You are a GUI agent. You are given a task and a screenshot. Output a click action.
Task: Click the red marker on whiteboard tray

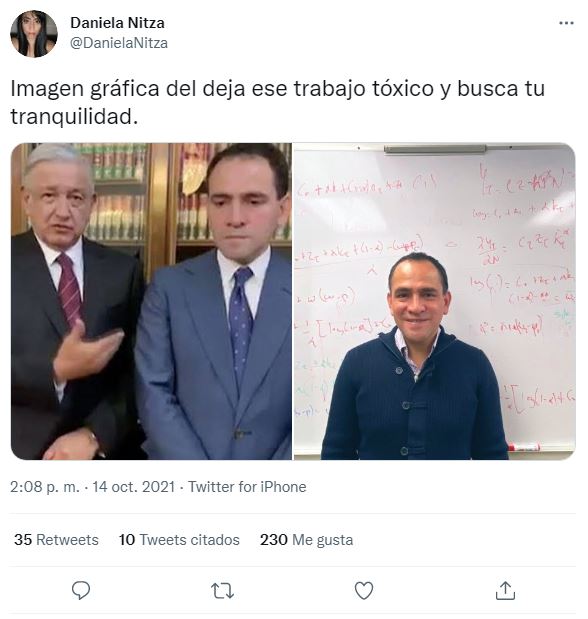(x=524, y=447)
